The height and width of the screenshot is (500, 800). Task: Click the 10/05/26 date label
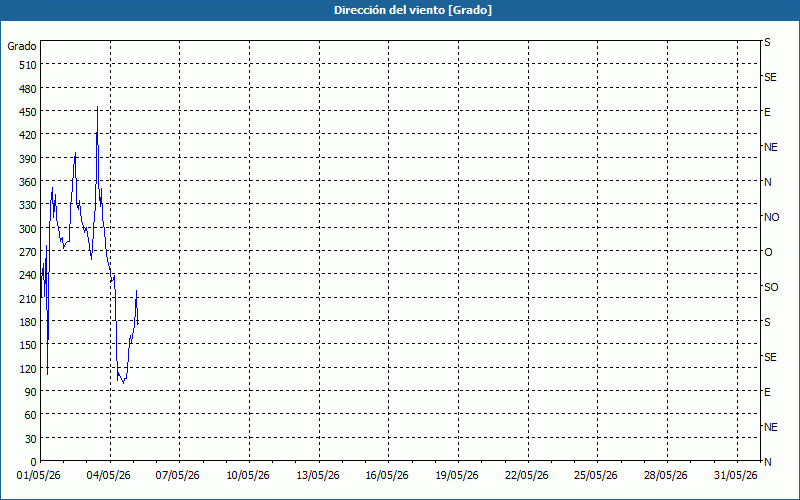point(248,476)
